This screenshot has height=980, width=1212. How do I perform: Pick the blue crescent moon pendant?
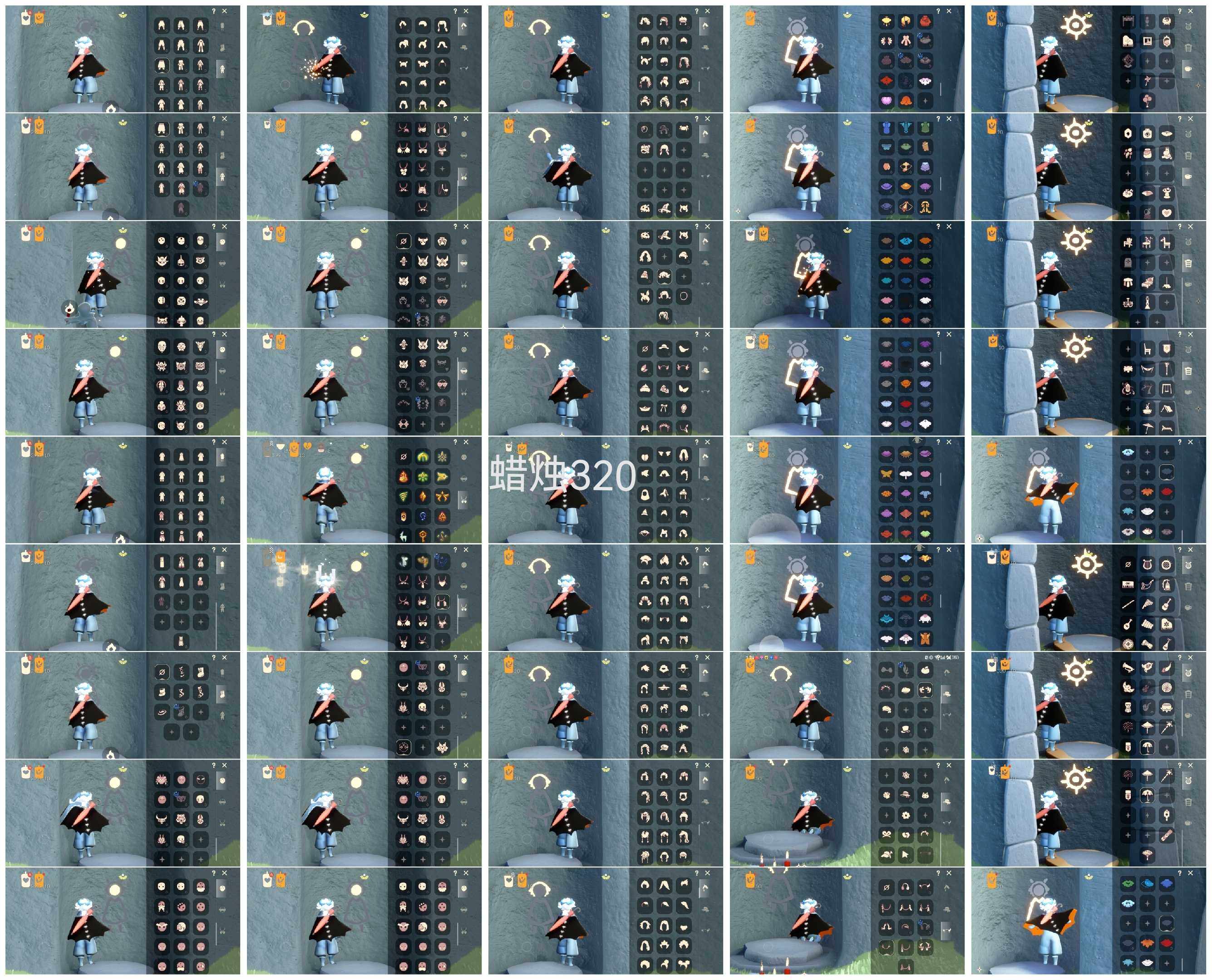click(423, 515)
